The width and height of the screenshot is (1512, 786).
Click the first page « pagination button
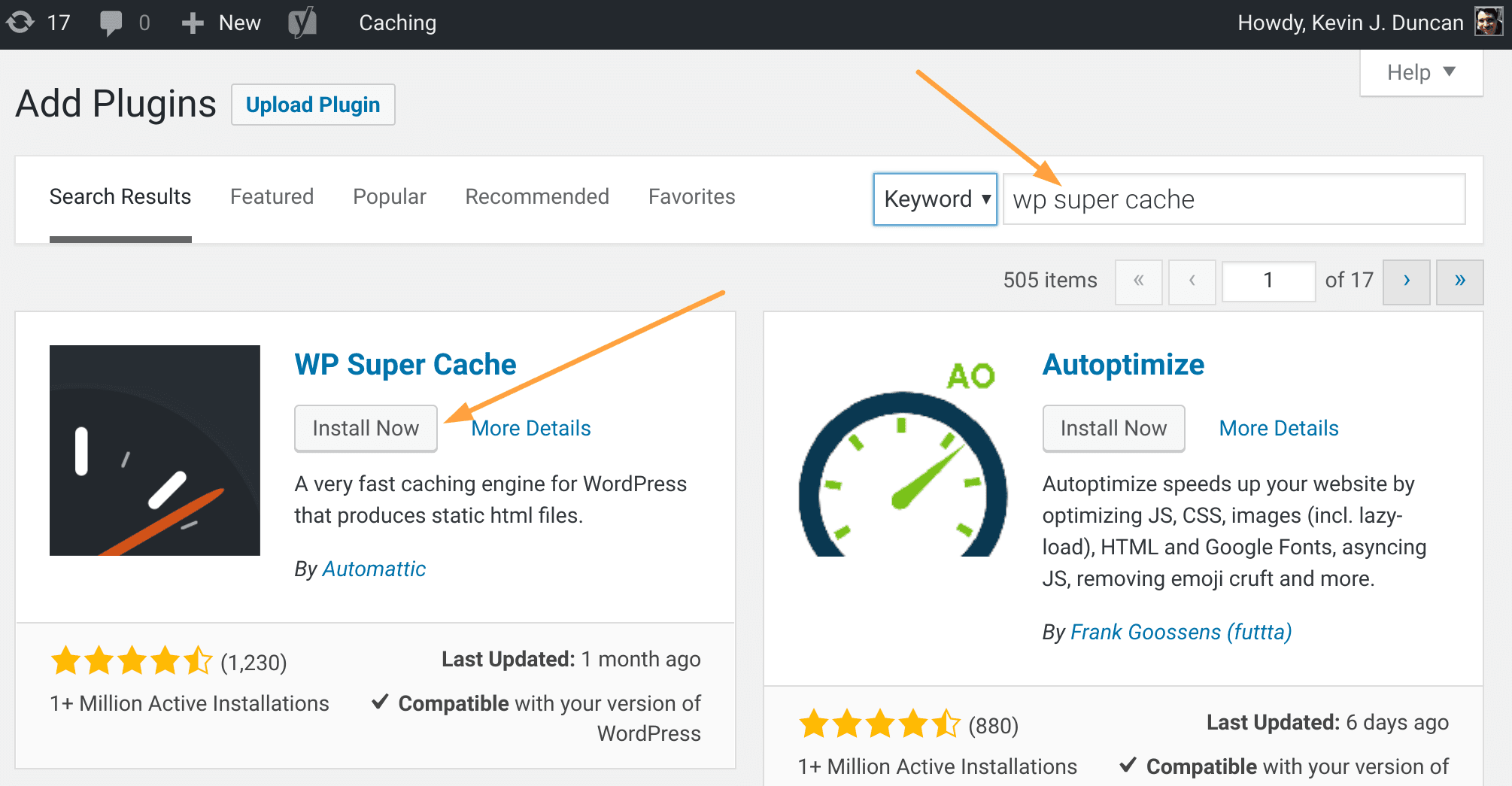1139,281
